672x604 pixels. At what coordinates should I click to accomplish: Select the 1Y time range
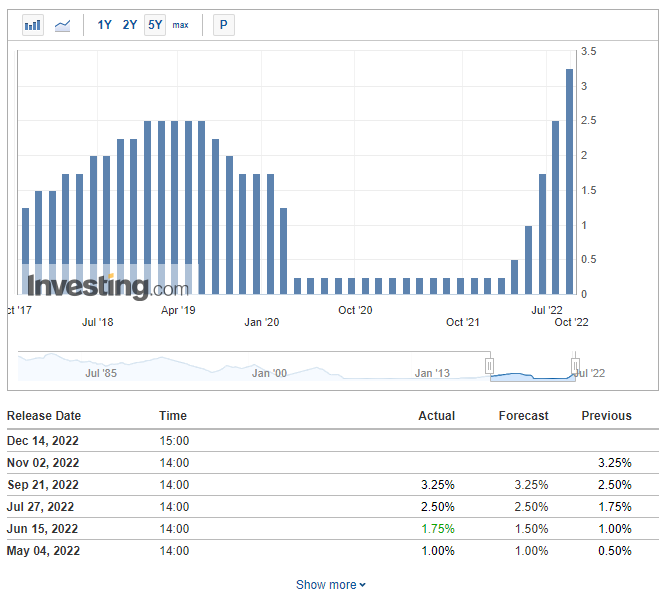point(104,25)
